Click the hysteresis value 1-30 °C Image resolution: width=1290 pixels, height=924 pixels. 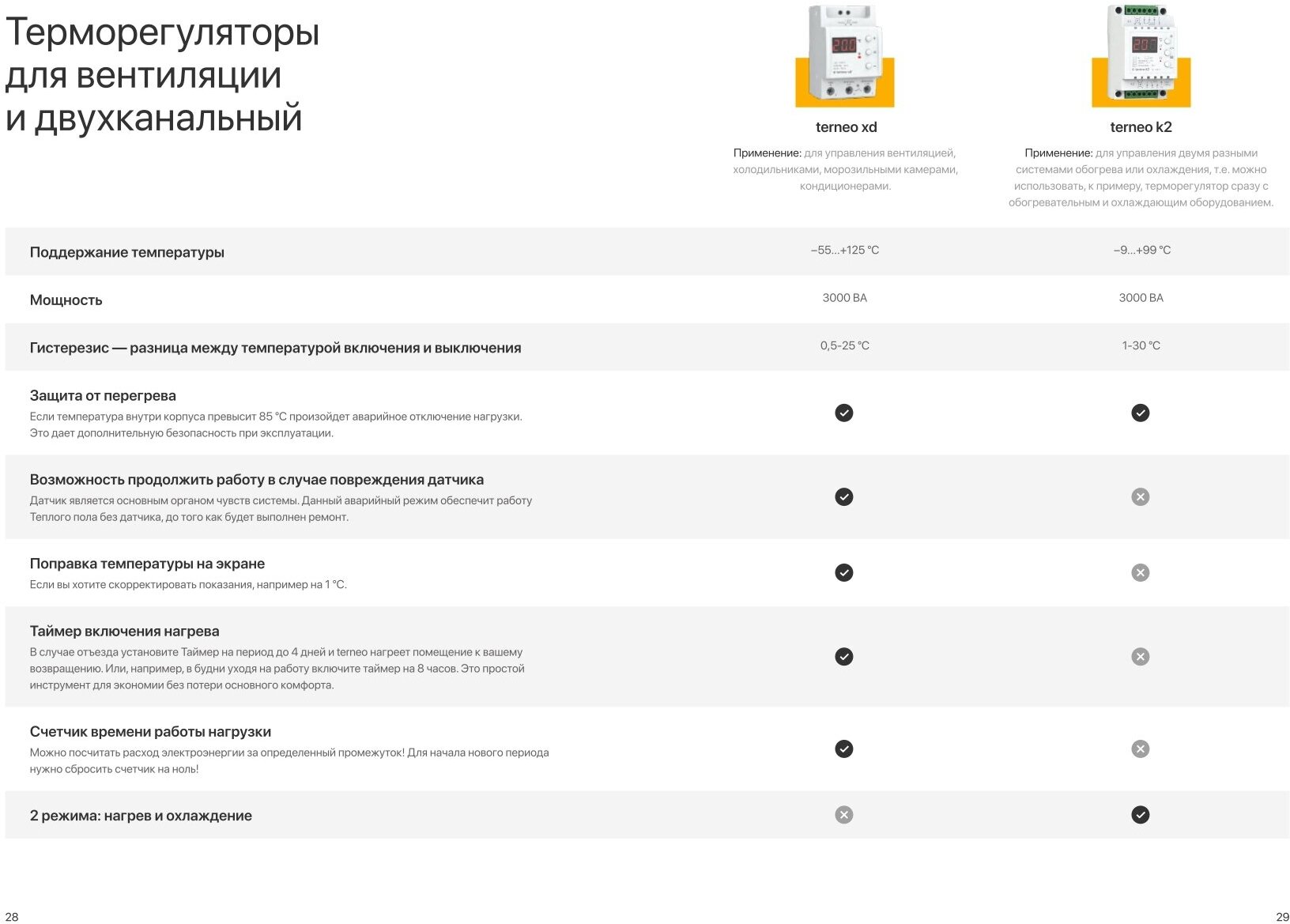tap(1141, 345)
